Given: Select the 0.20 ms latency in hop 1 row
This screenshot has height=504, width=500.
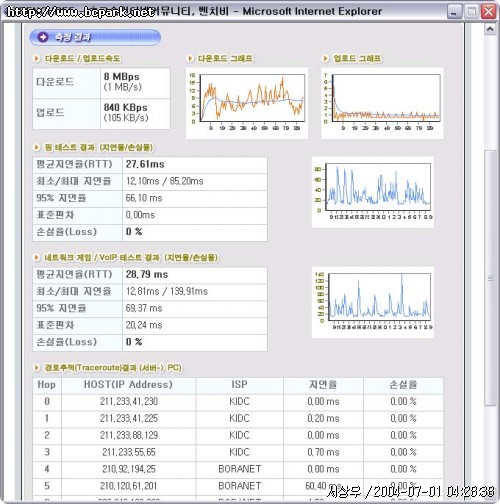Looking at the screenshot, I should click(x=323, y=418).
